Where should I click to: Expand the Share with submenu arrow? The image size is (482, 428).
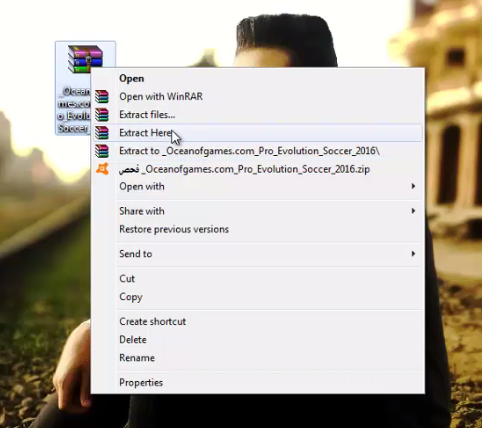pyautogui.click(x=413, y=211)
